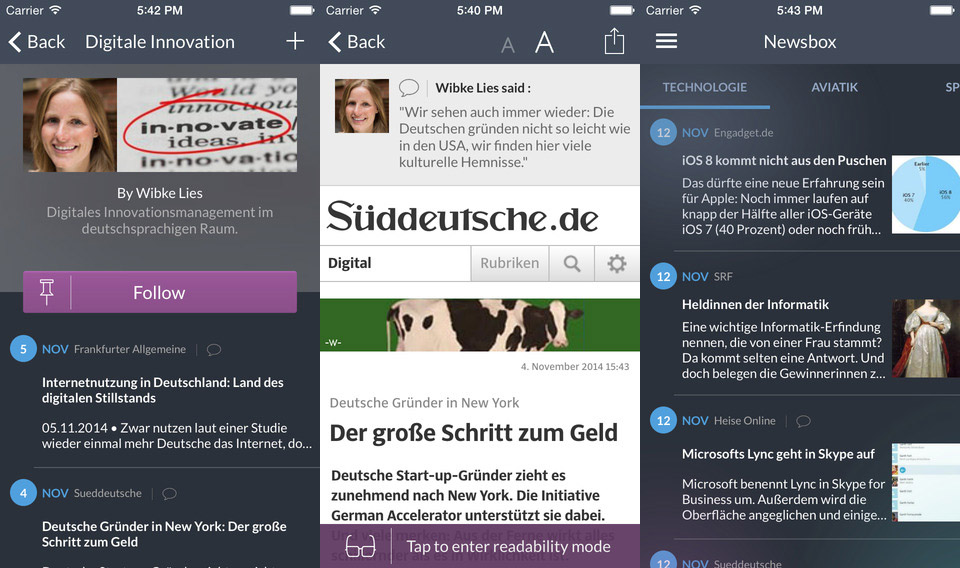Open Wibke Lies portrait in collection header

pyautogui.click(x=70, y=125)
